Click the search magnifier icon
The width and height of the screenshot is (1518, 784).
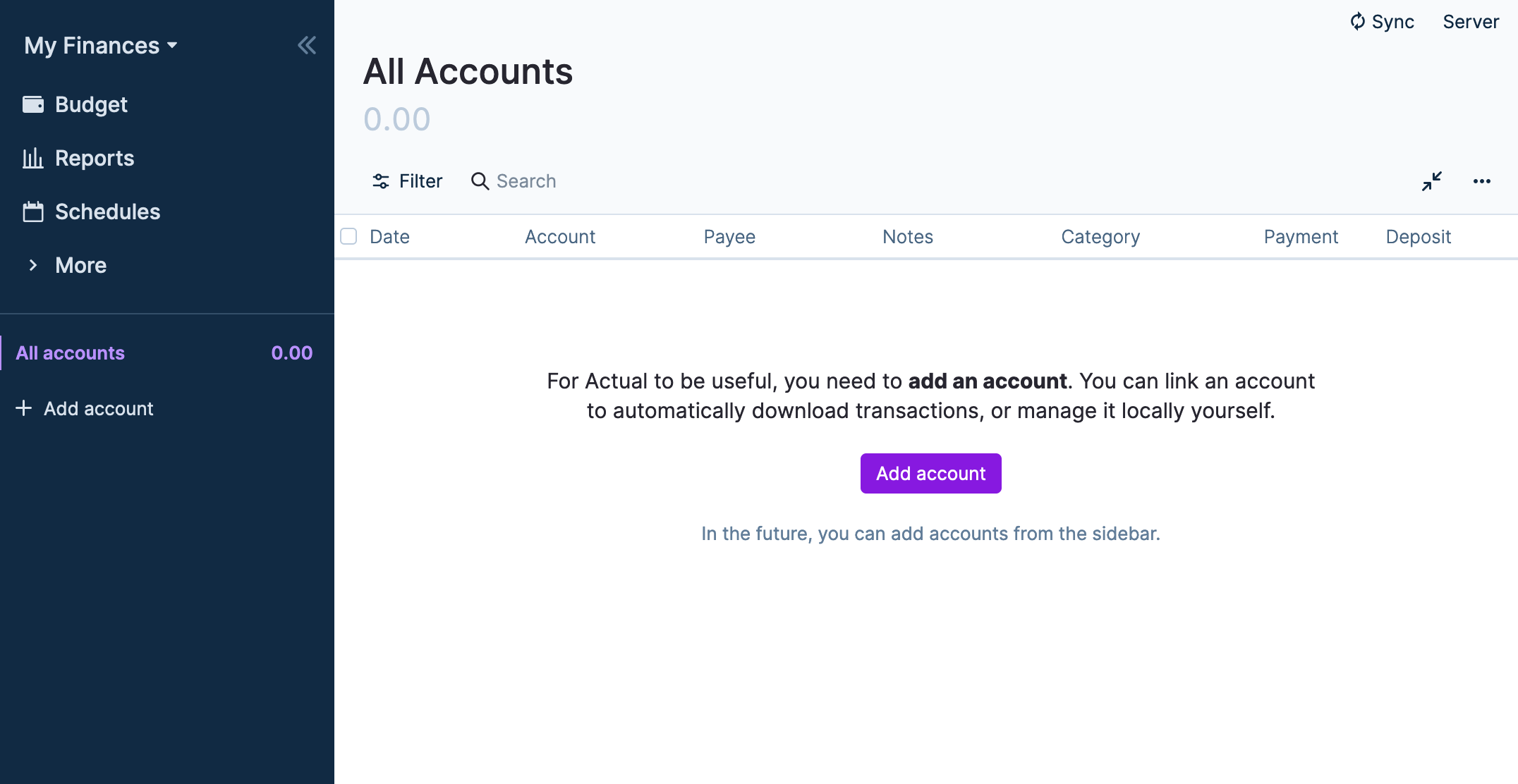pyautogui.click(x=480, y=181)
